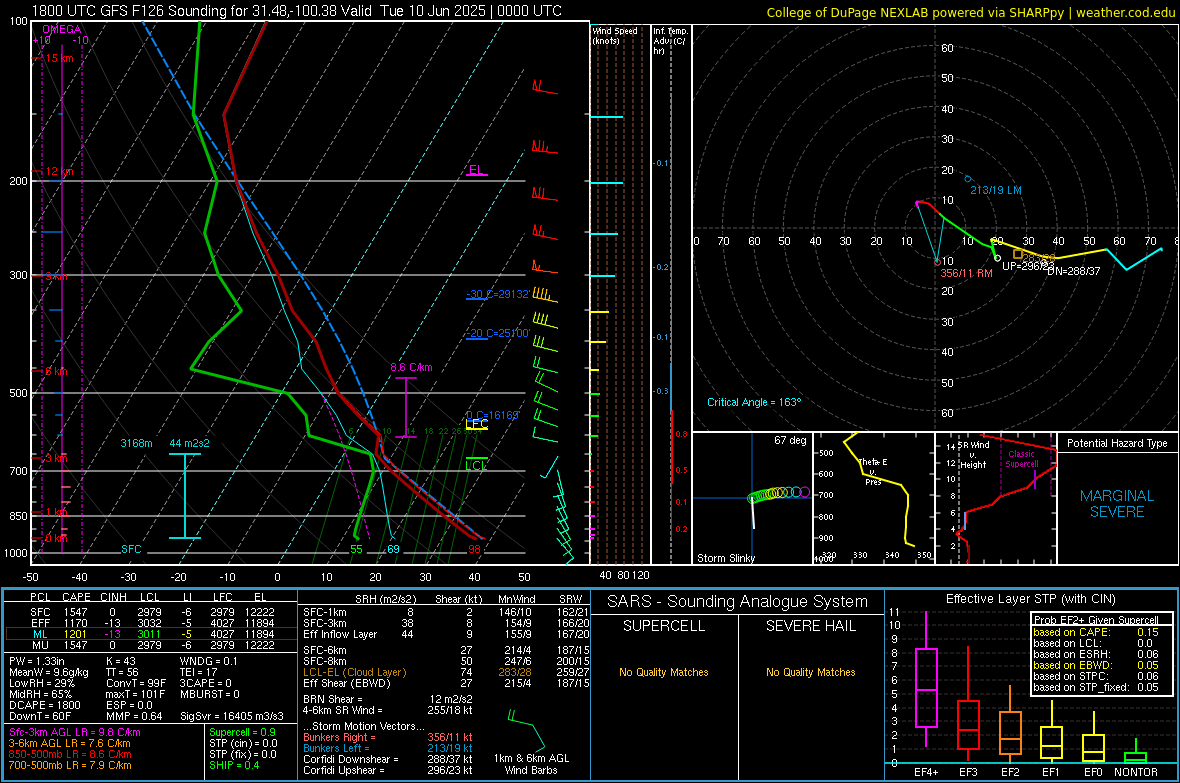Click the yellow LFC marker label

point(476,425)
